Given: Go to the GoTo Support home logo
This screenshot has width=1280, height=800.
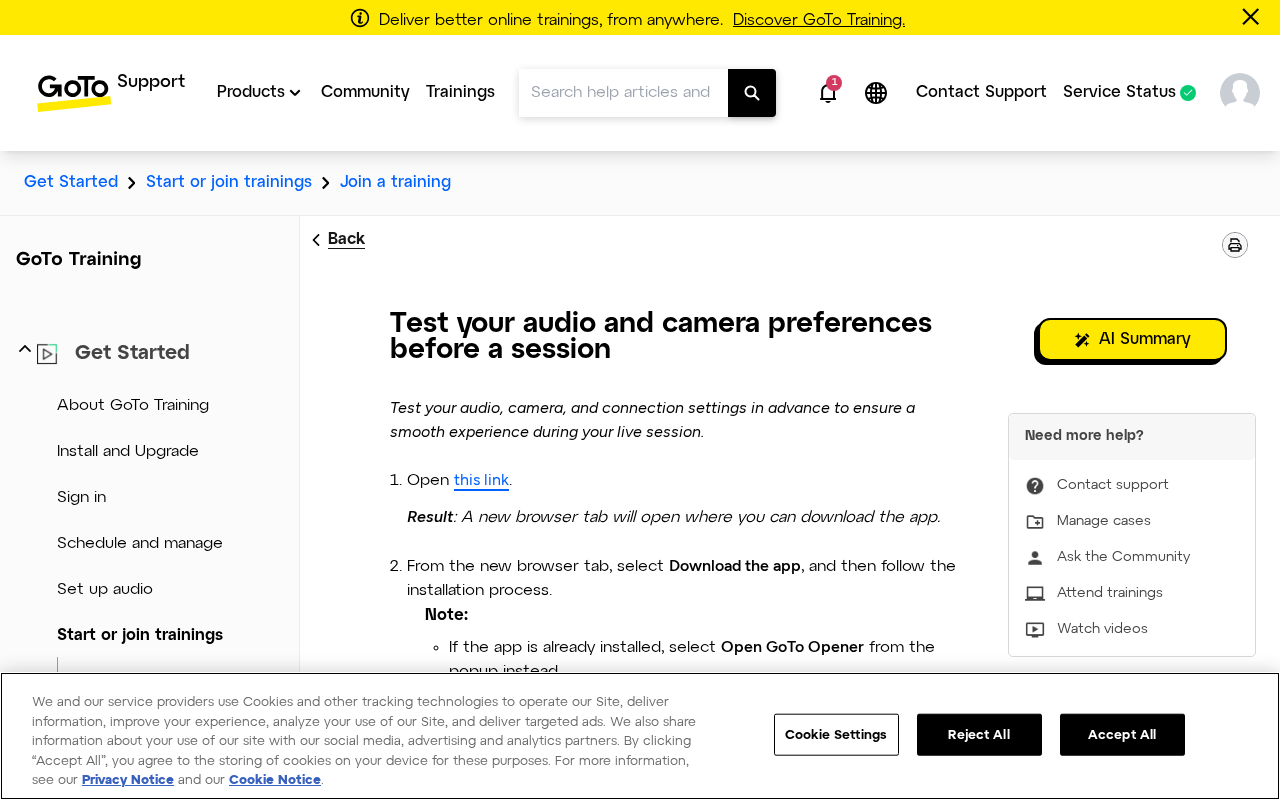Looking at the screenshot, I should (x=111, y=91).
